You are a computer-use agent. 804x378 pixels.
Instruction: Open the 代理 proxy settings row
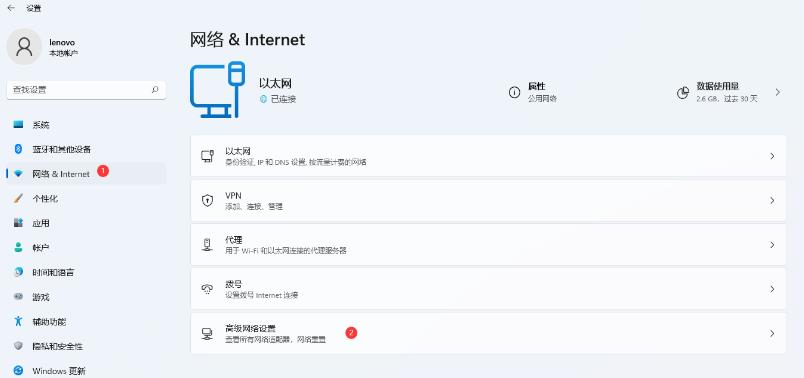488,245
